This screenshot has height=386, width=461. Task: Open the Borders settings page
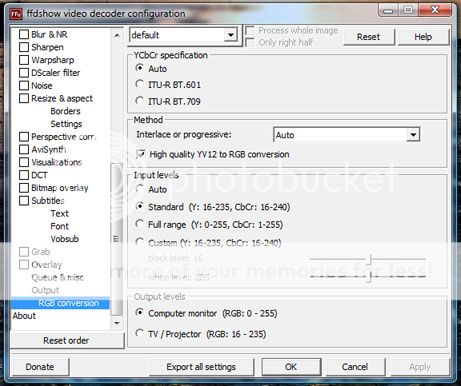click(65, 111)
